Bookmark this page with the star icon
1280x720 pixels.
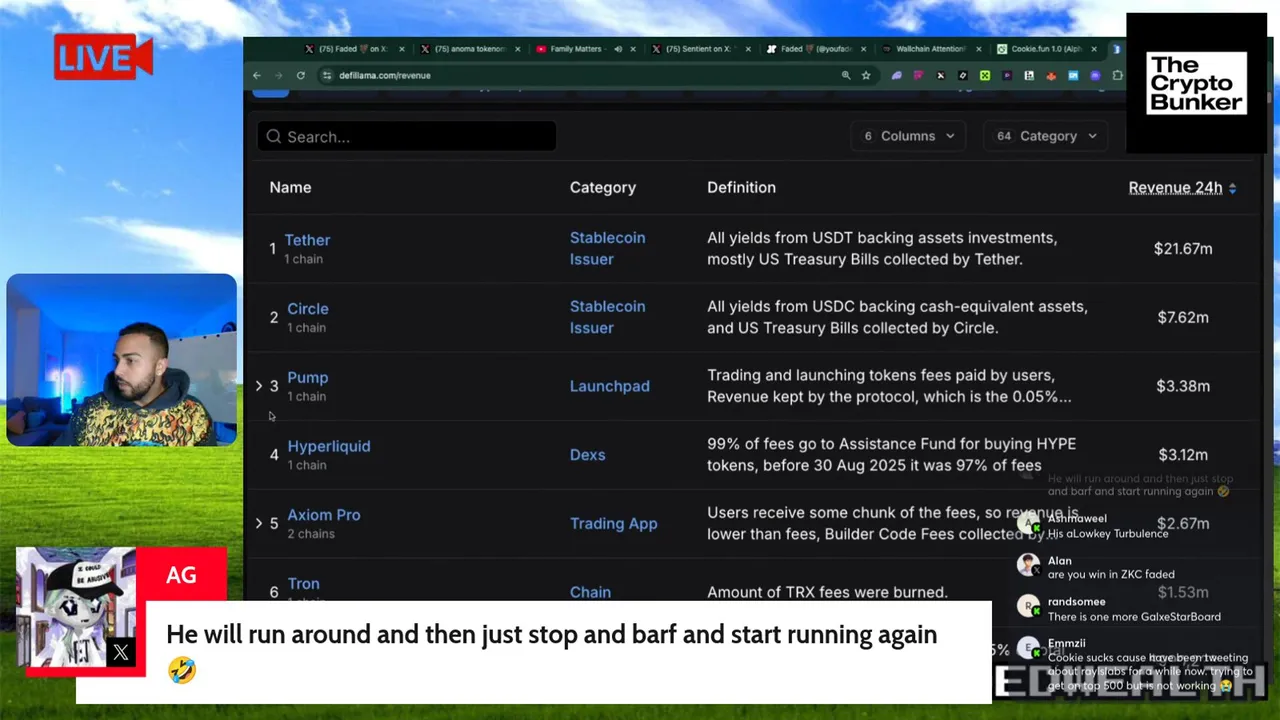(866, 75)
